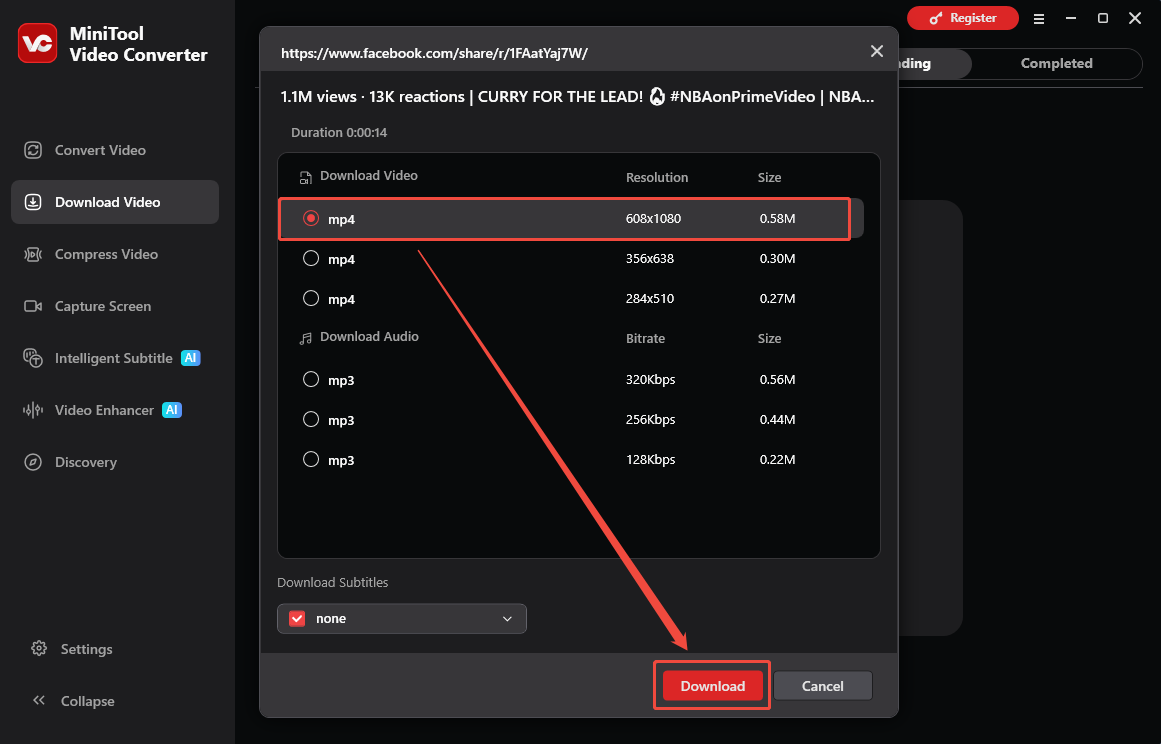Click the 256Kbps bitrate value
The width and height of the screenshot is (1161, 744).
coord(650,419)
